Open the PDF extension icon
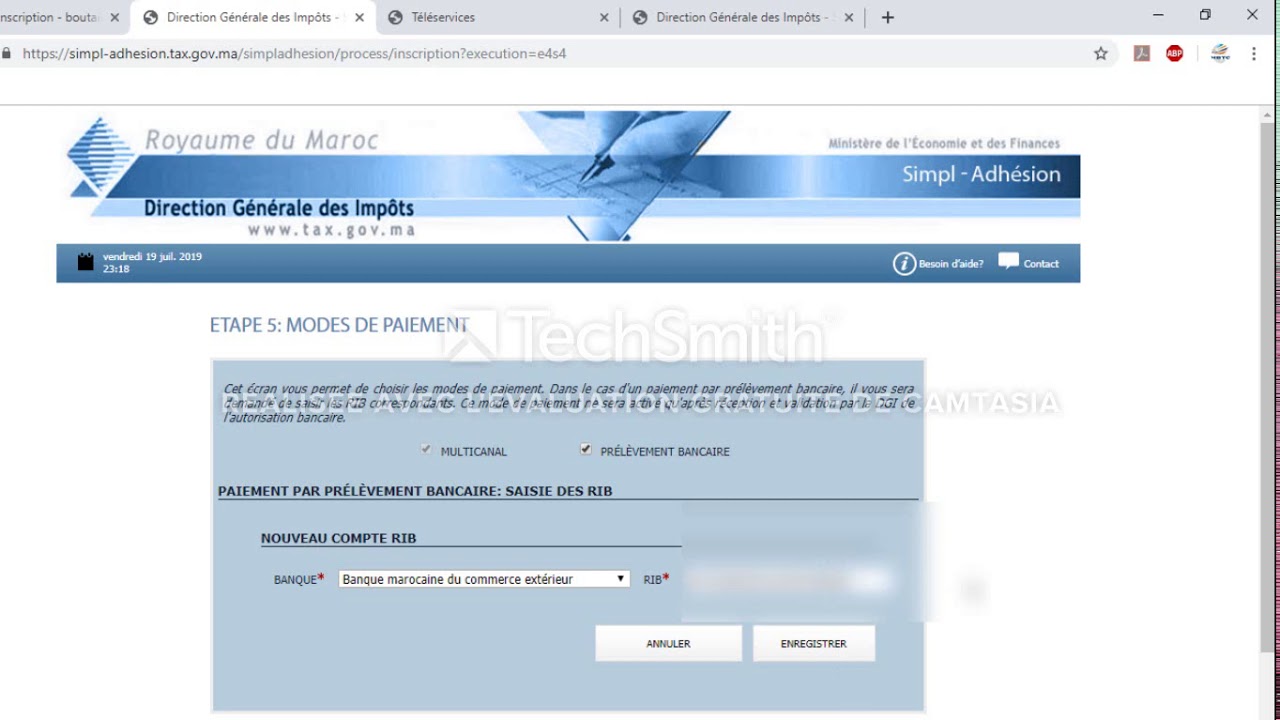 pos(1142,54)
